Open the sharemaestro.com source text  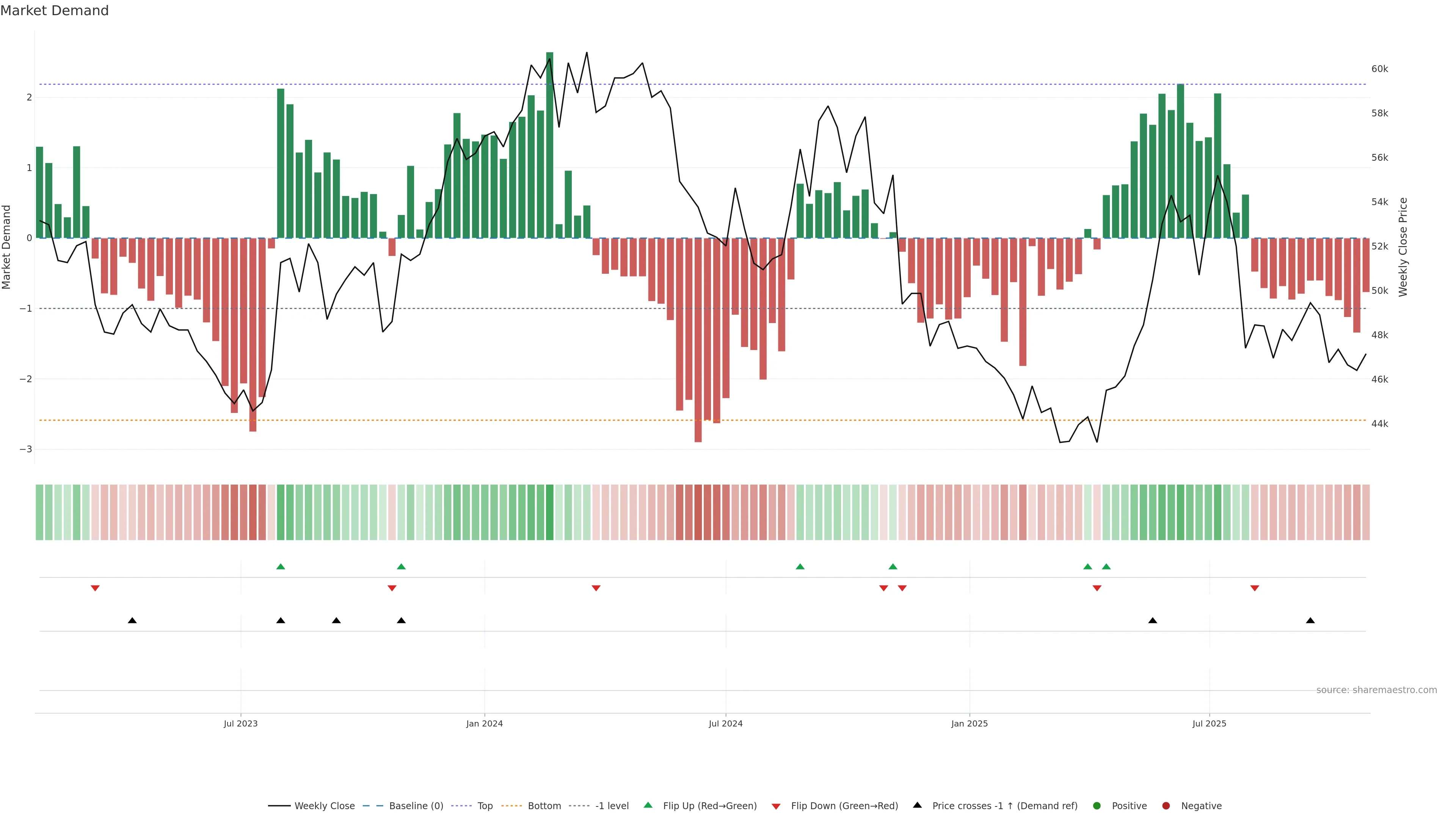click(1376, 690)
